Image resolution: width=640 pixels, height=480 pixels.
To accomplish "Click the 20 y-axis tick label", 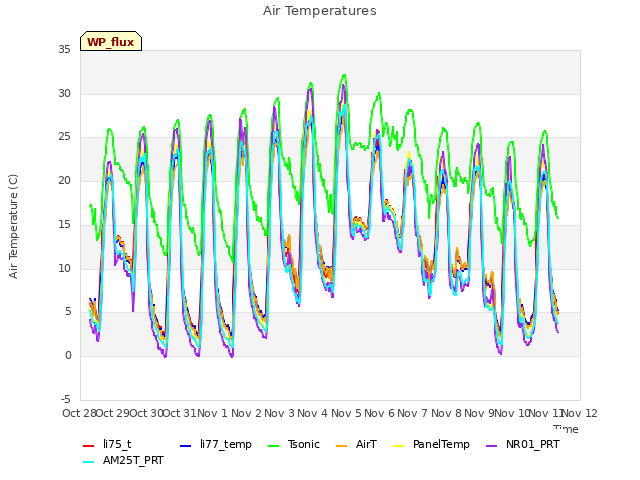I will click(64, 181).
